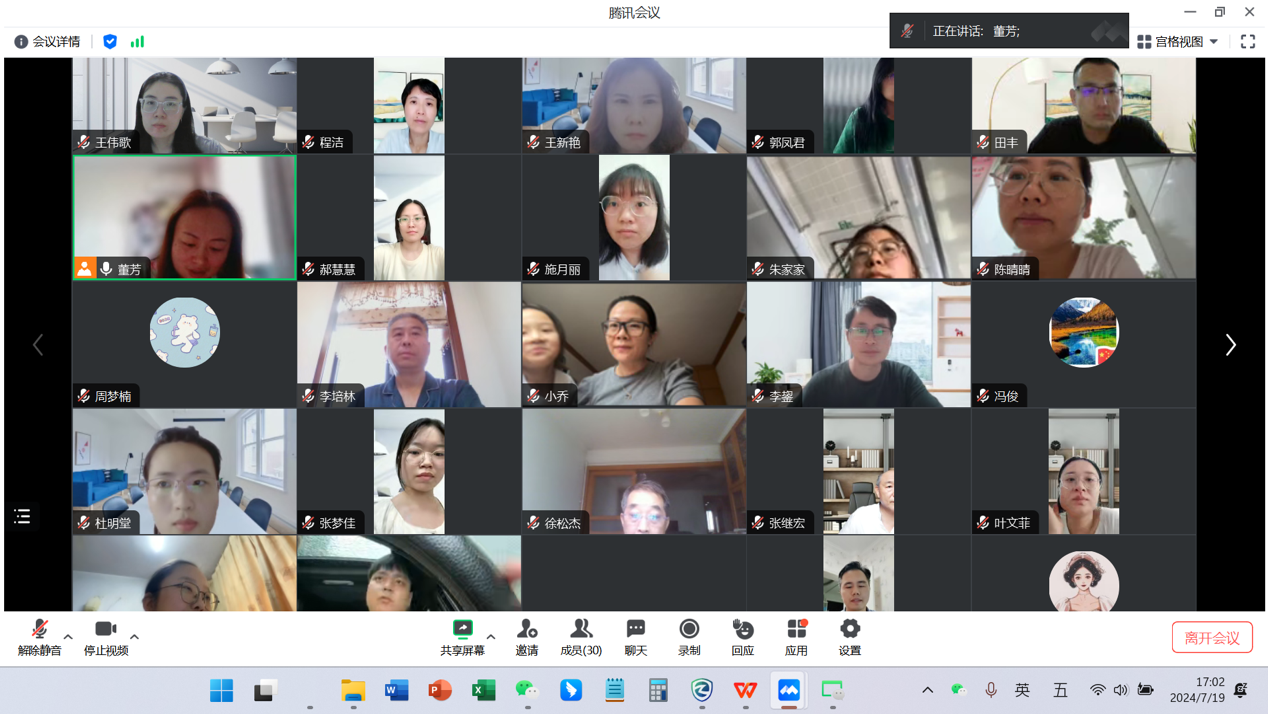Expand audio options arrow beside 解除静音
1268x714 pixels.
tap(68, 636)
